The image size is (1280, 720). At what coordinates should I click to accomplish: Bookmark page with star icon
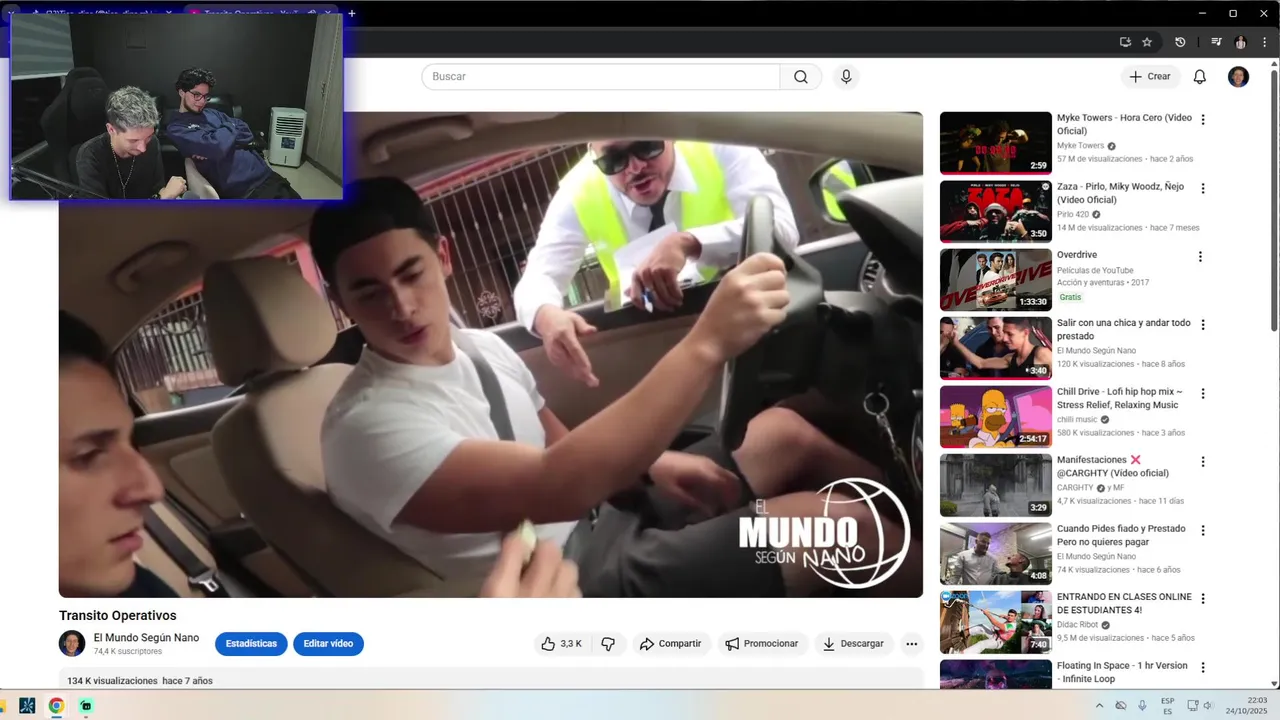click(x=1147, y=42)
